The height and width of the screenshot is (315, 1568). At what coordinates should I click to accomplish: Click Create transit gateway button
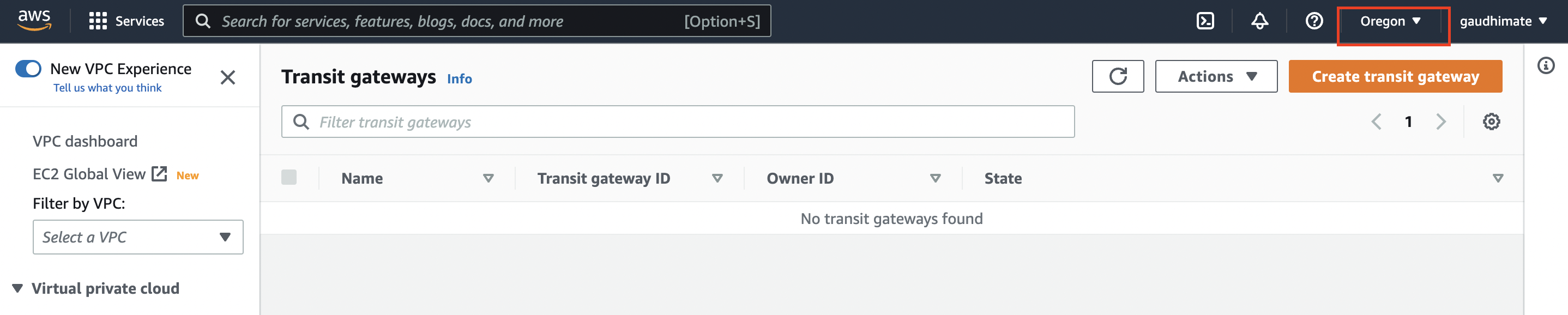[1395, 77]
